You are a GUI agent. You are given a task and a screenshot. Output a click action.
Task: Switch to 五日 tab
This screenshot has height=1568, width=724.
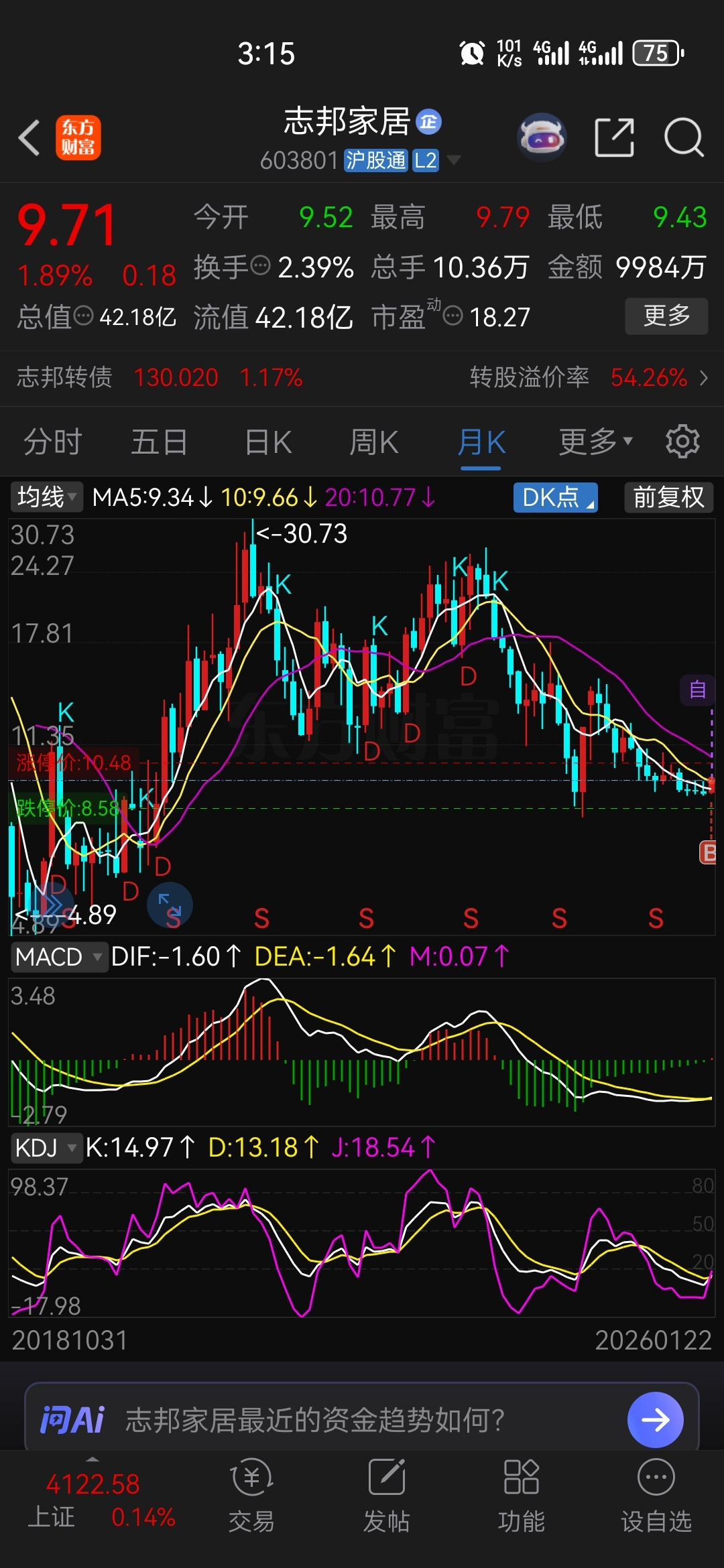[159, 442]
